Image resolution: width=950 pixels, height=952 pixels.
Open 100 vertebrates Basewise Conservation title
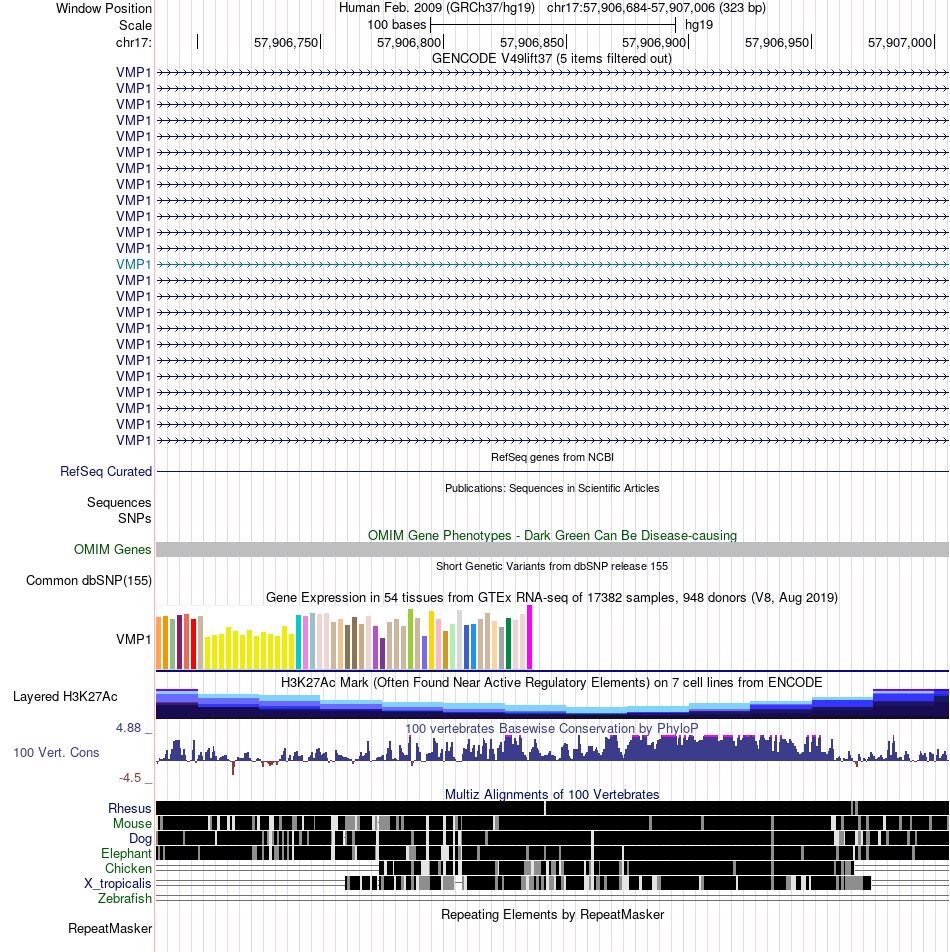pos(552,728)
